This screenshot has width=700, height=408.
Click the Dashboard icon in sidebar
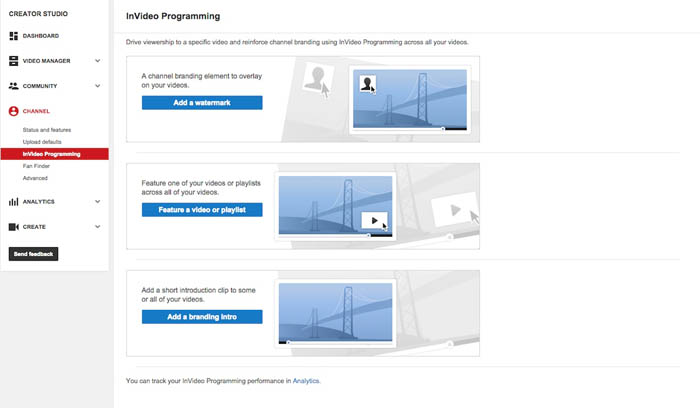13,36
